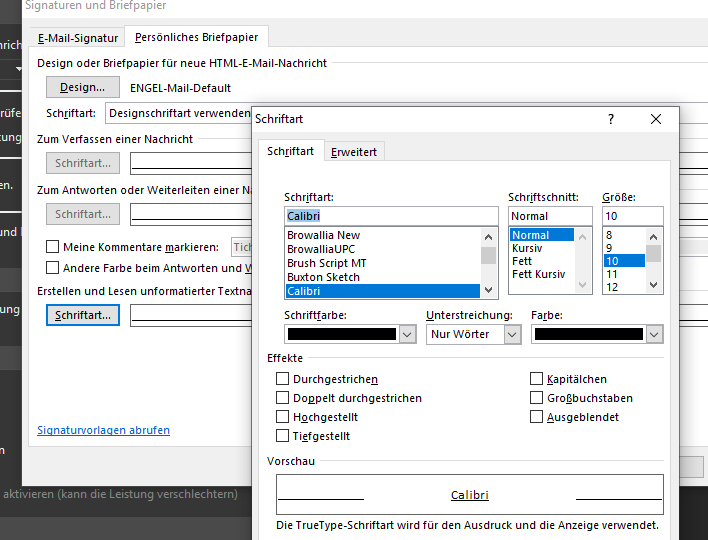This screenshot has width=708, height=540.
Task: Select size 8 in Größe list
Action: (624, 235)
